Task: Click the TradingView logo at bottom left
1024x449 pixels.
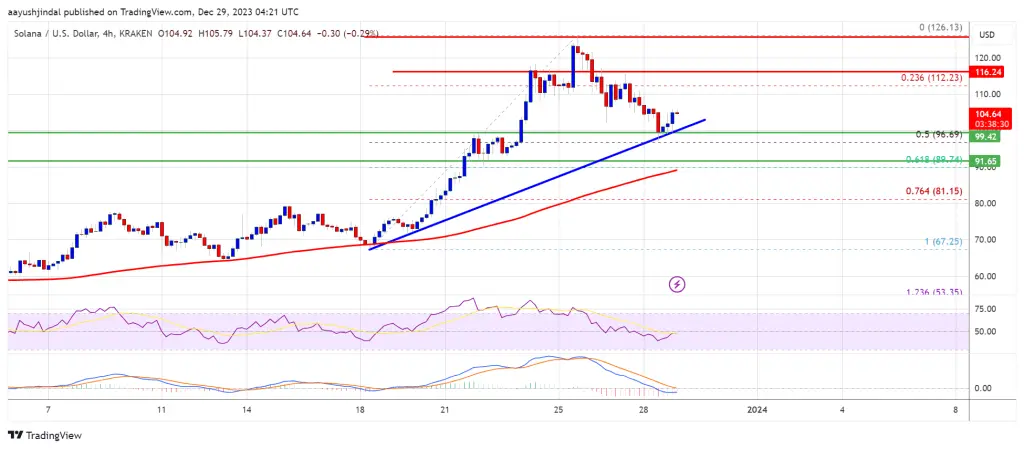Action: click(44, 435)
